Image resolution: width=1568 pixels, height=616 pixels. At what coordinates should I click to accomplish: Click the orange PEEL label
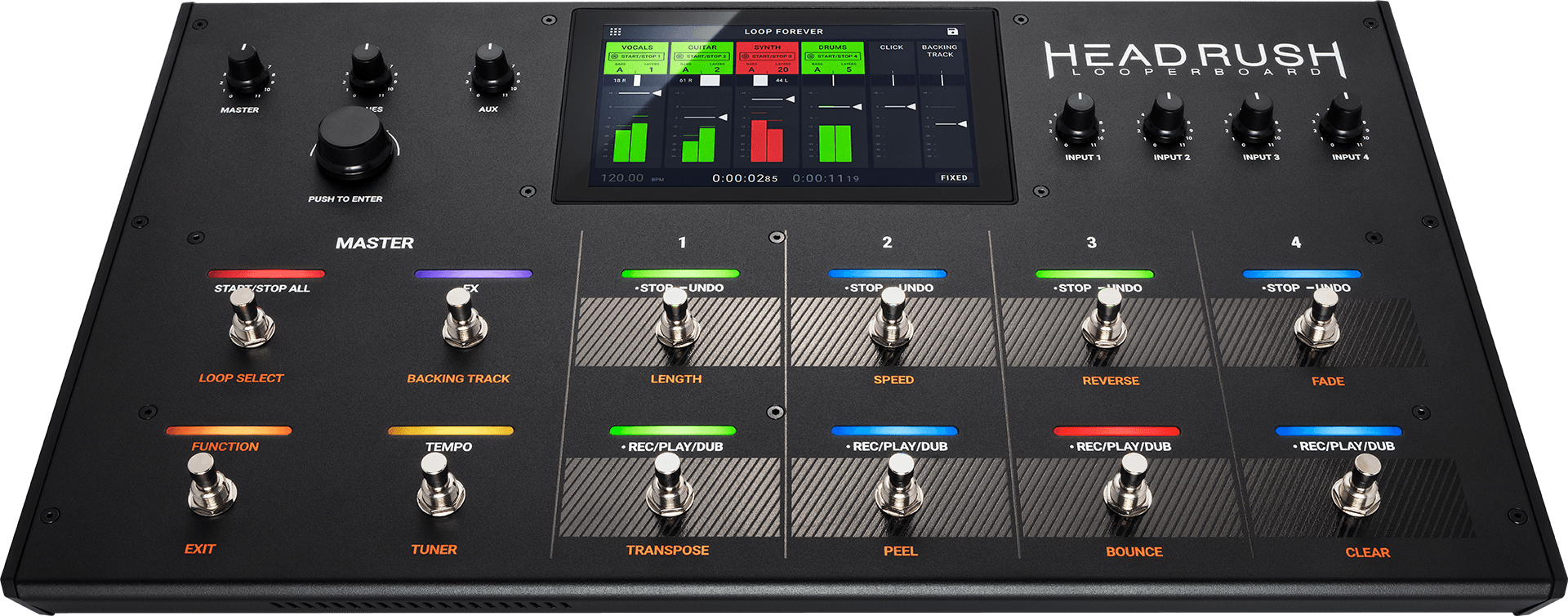click(901, 551)
